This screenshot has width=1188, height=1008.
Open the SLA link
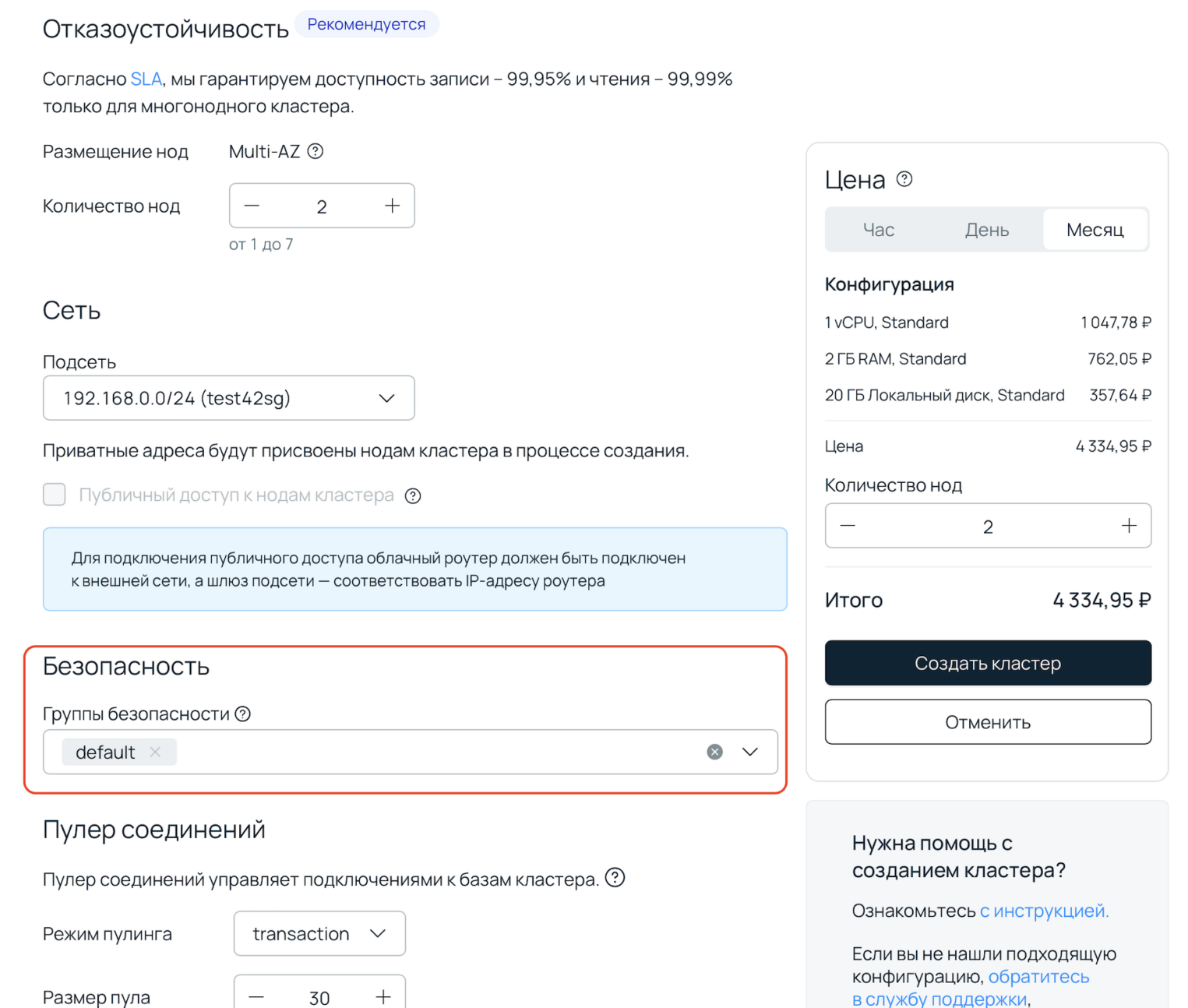146,79
